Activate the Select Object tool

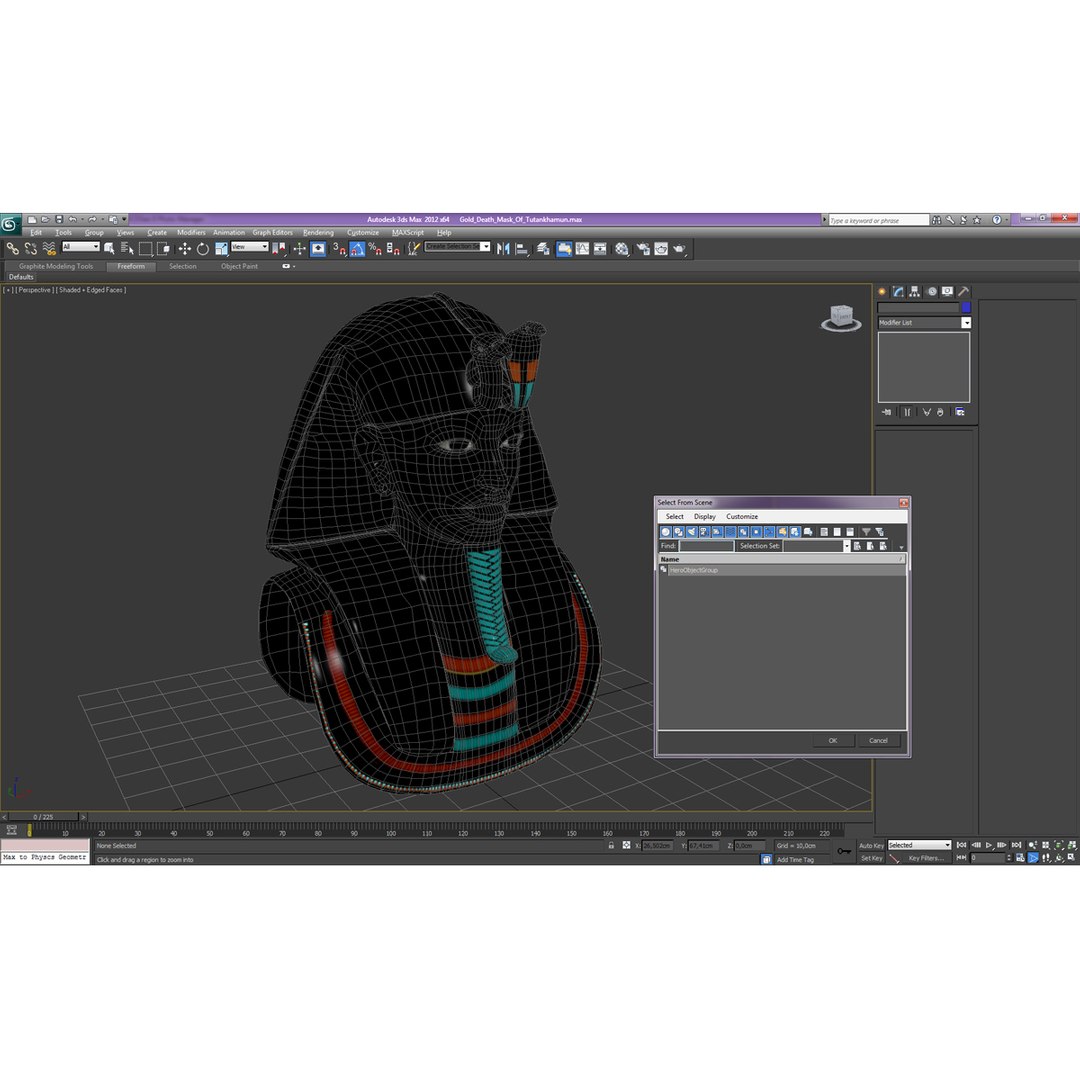pos(110,249)
